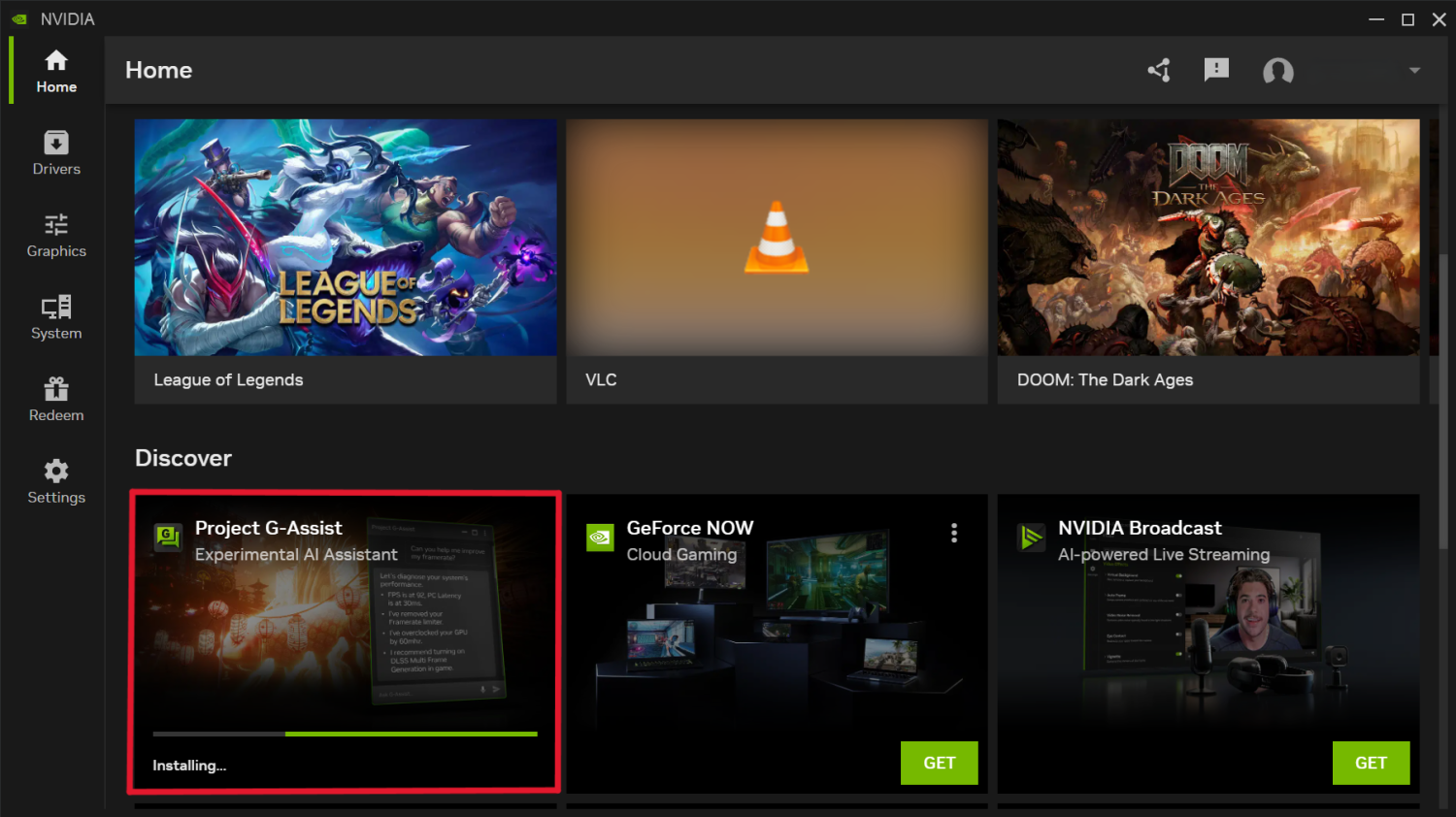This screenshot has height=817, width=1456.
Task: Close the NVIDIA app window
Action: pos(1439,19)
